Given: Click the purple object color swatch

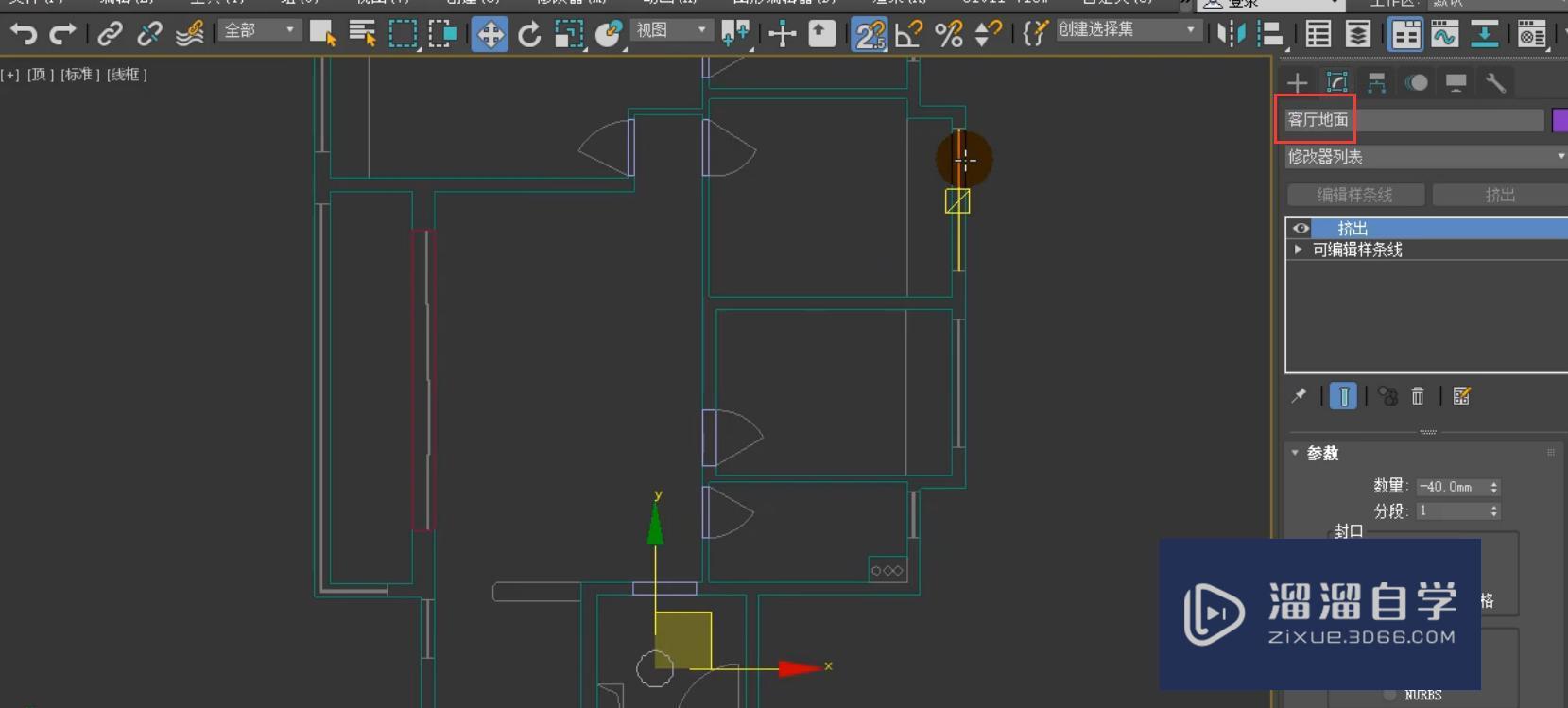Looking at the screenshot, I should [x=1559, y=120].
